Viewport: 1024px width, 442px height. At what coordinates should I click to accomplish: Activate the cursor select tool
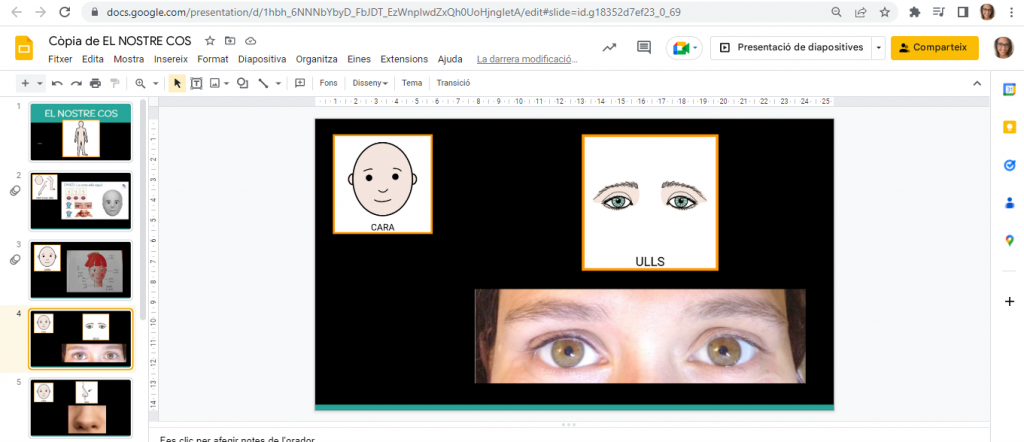click(177, 83)
